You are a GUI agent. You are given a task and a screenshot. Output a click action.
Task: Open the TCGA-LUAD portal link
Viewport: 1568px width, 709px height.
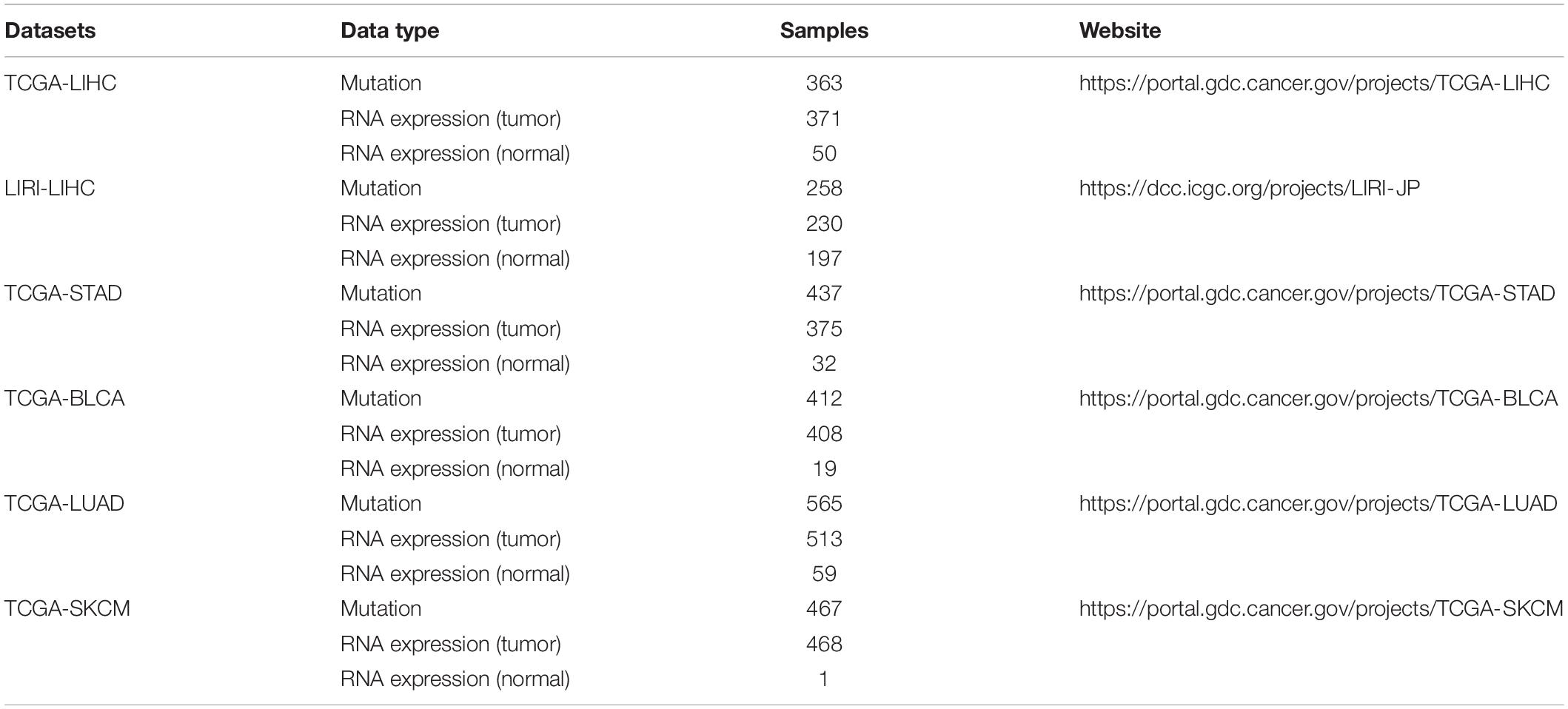coord(1319,503)
